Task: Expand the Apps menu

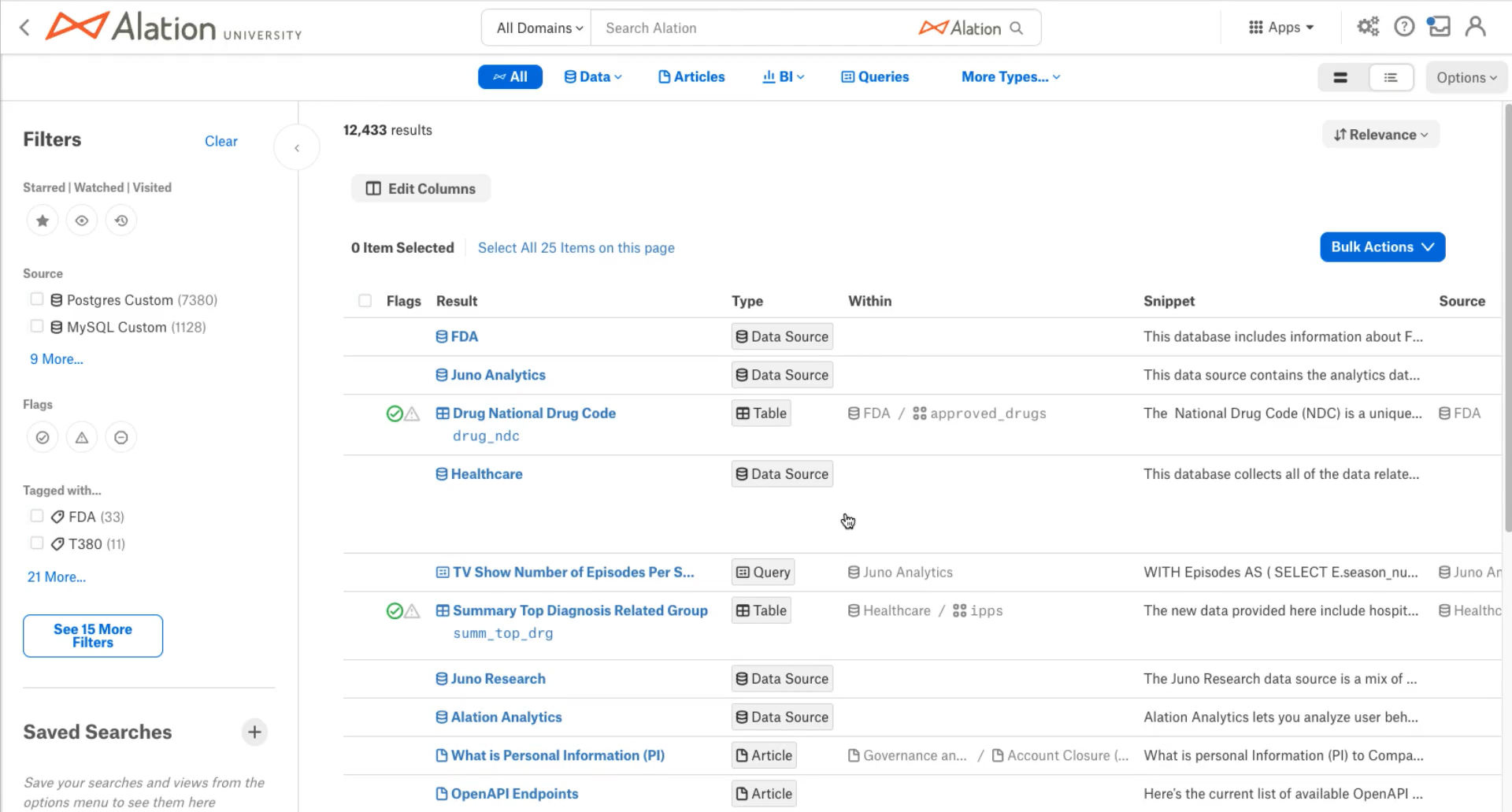Action: [x=1281, y=27]
